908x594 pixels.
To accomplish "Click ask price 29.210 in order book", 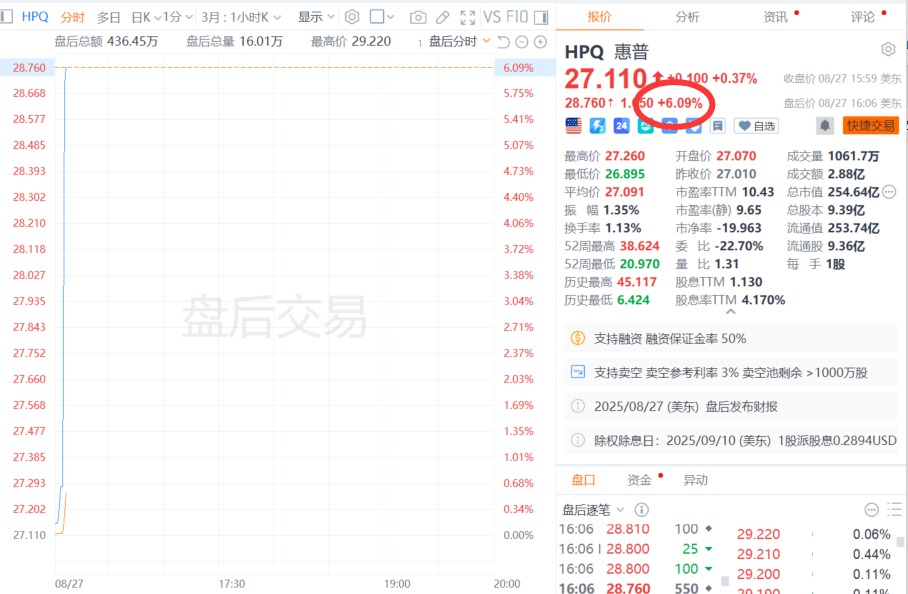I will (758, 554).
